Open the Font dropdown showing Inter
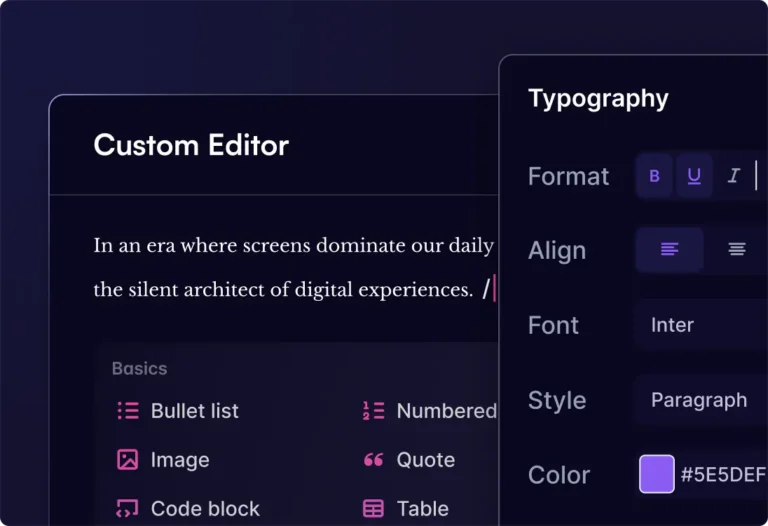The height and width of the screenshot is (526, 768). pos(701,325)
